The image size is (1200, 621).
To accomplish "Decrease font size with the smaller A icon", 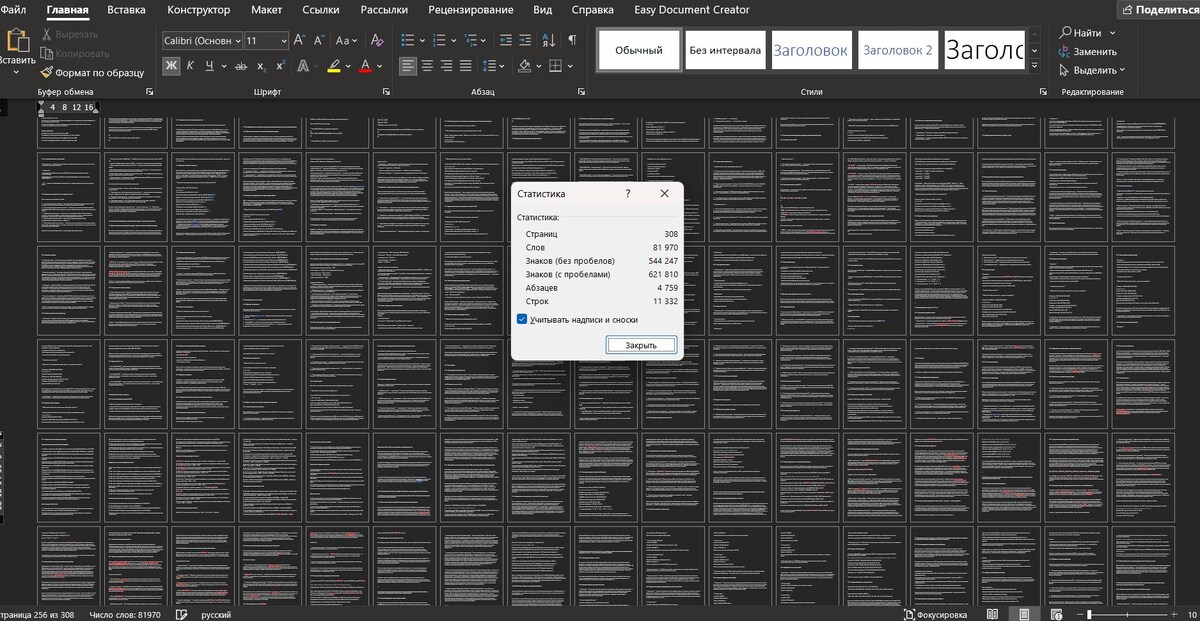I will tap(319, 41).
